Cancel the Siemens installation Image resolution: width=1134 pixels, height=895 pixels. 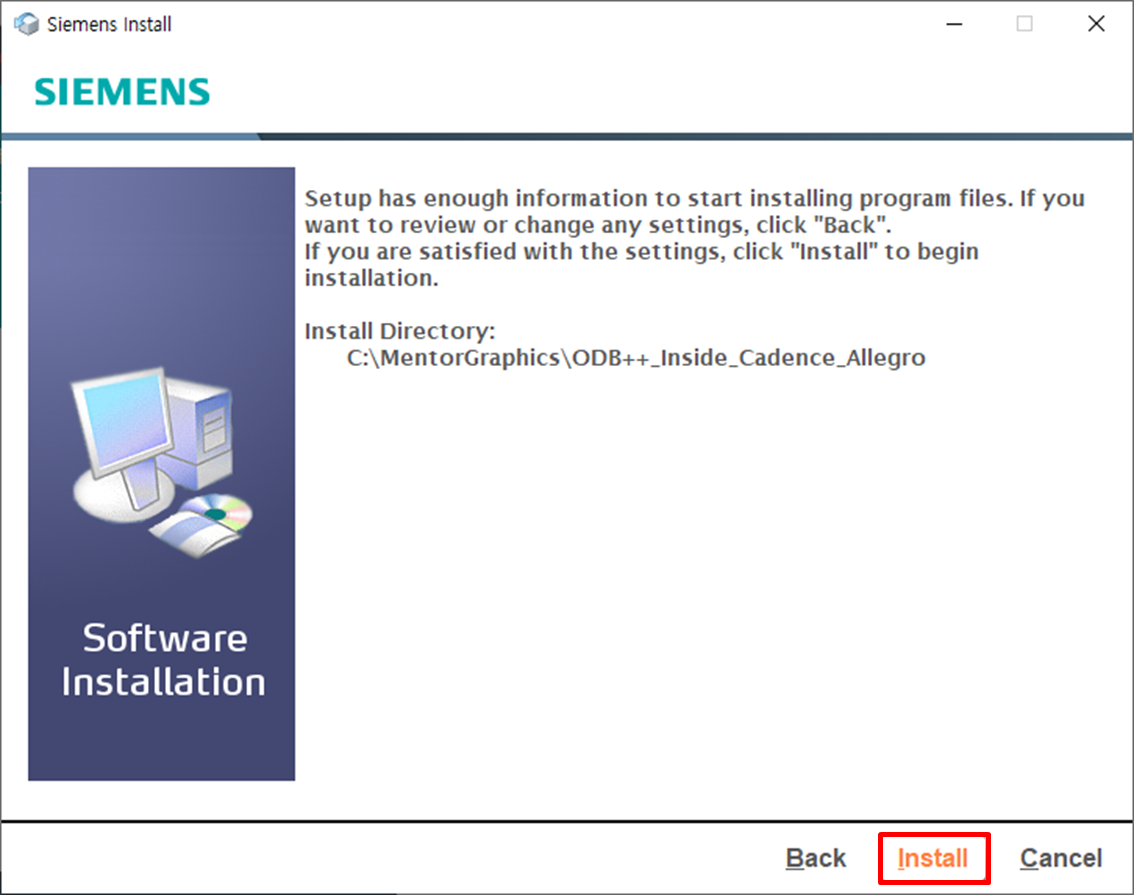pyautogui.click(x=1061, y=858)
